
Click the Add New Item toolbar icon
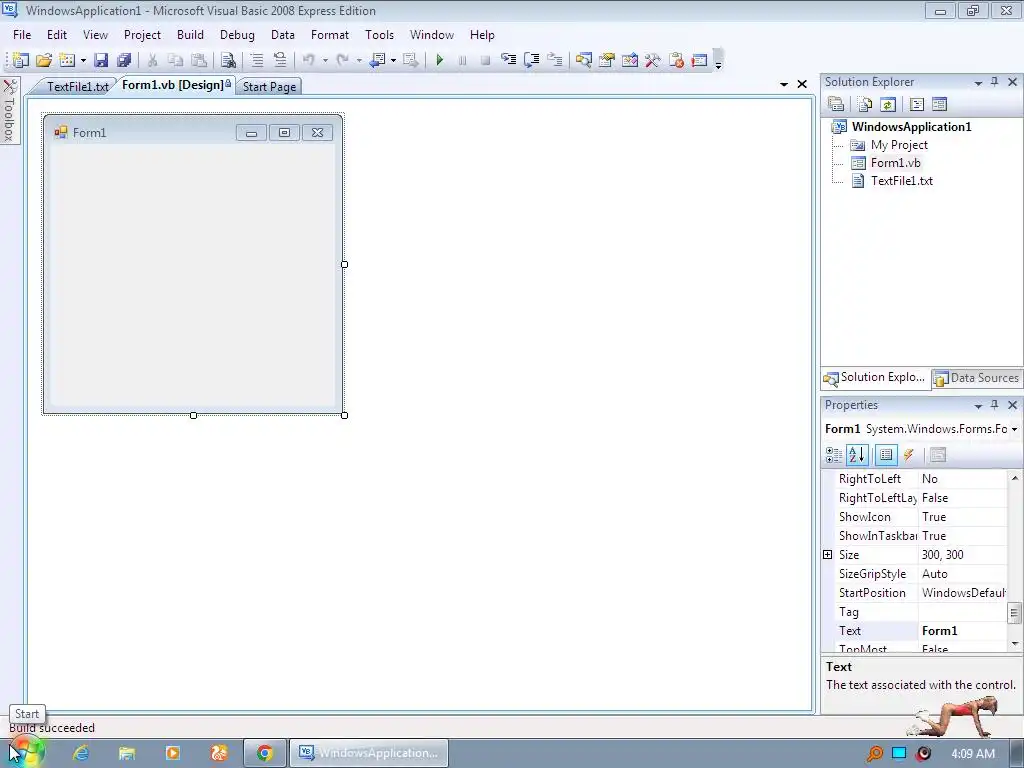click(67, 60)
